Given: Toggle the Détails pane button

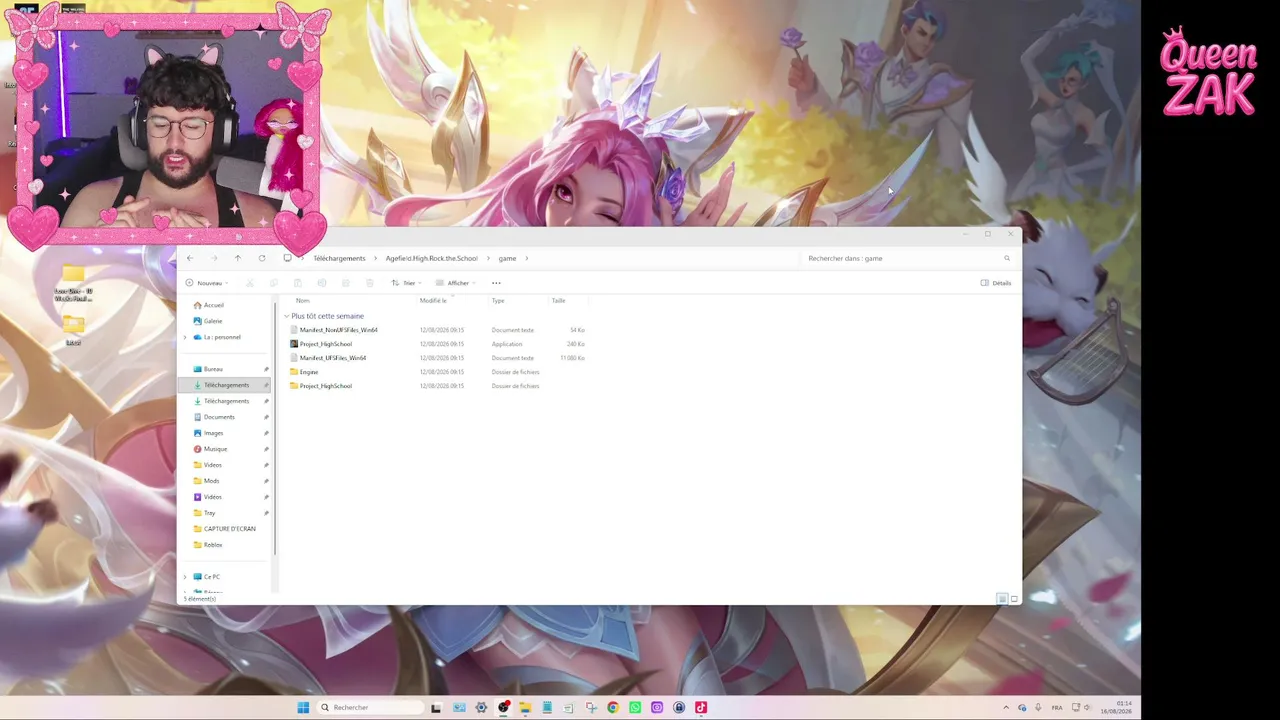Looking at the screenshot, I should tap(996, 283).
